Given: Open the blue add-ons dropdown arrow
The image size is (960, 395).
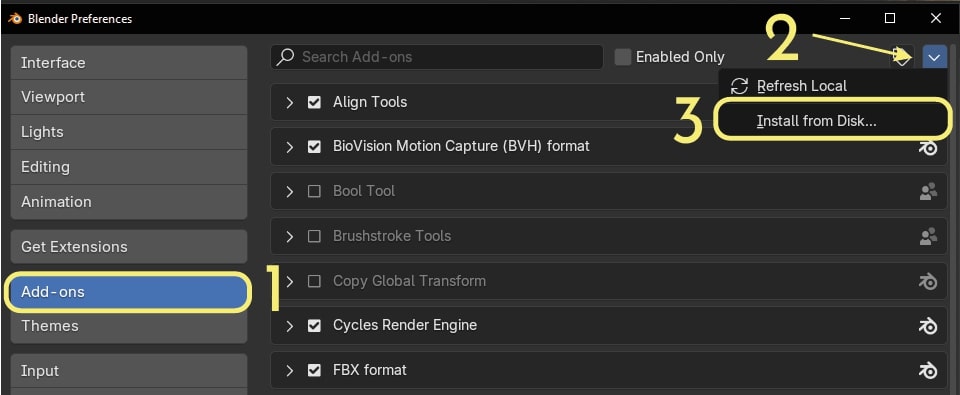Looking at the screenshot, I should [934, 58].
